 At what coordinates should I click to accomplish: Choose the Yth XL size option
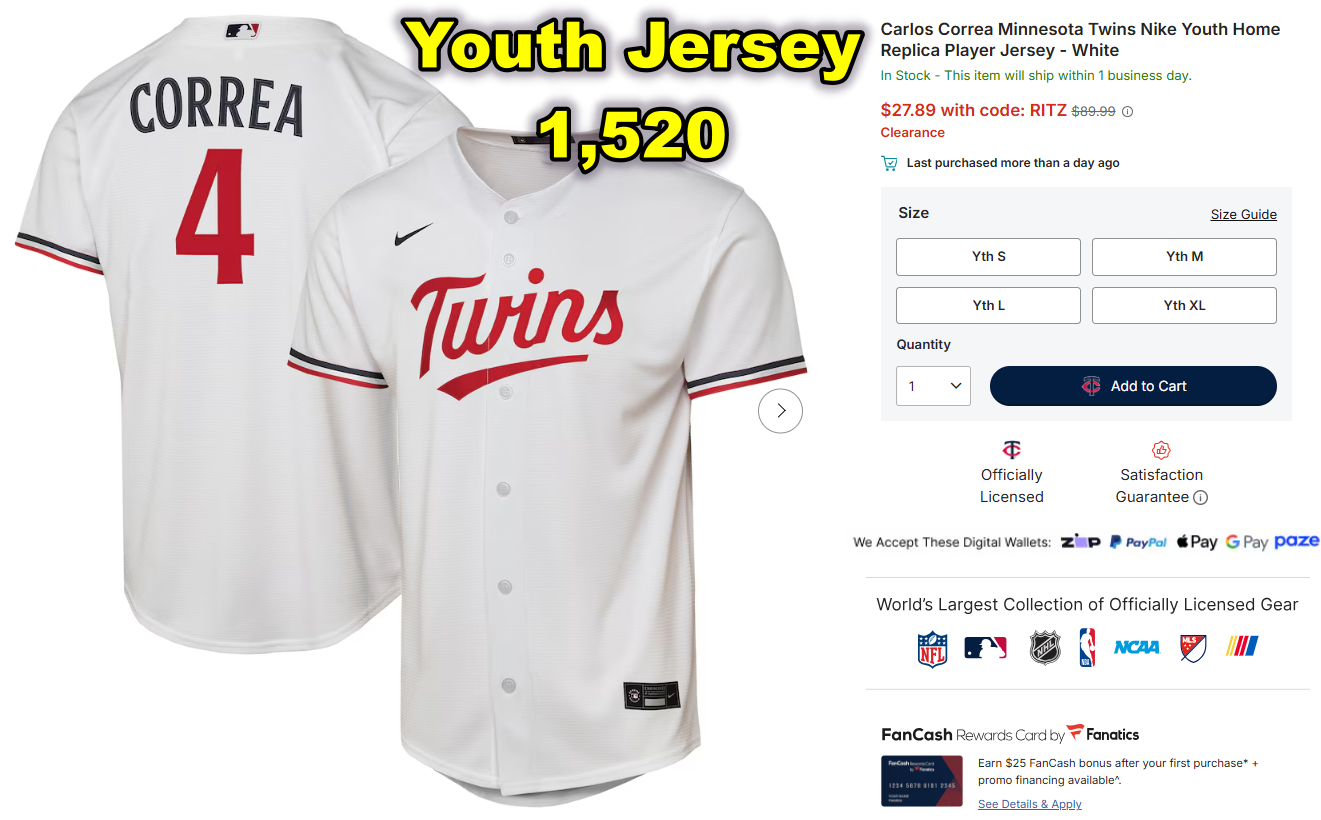[1184, 306]
